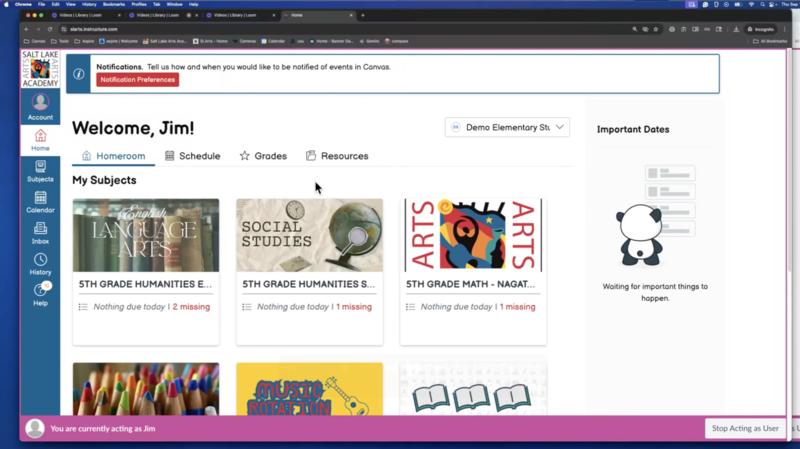The image size is (800, 449).
Task: Open the View menu in menu bar
Action: click(x=70, y=4)
